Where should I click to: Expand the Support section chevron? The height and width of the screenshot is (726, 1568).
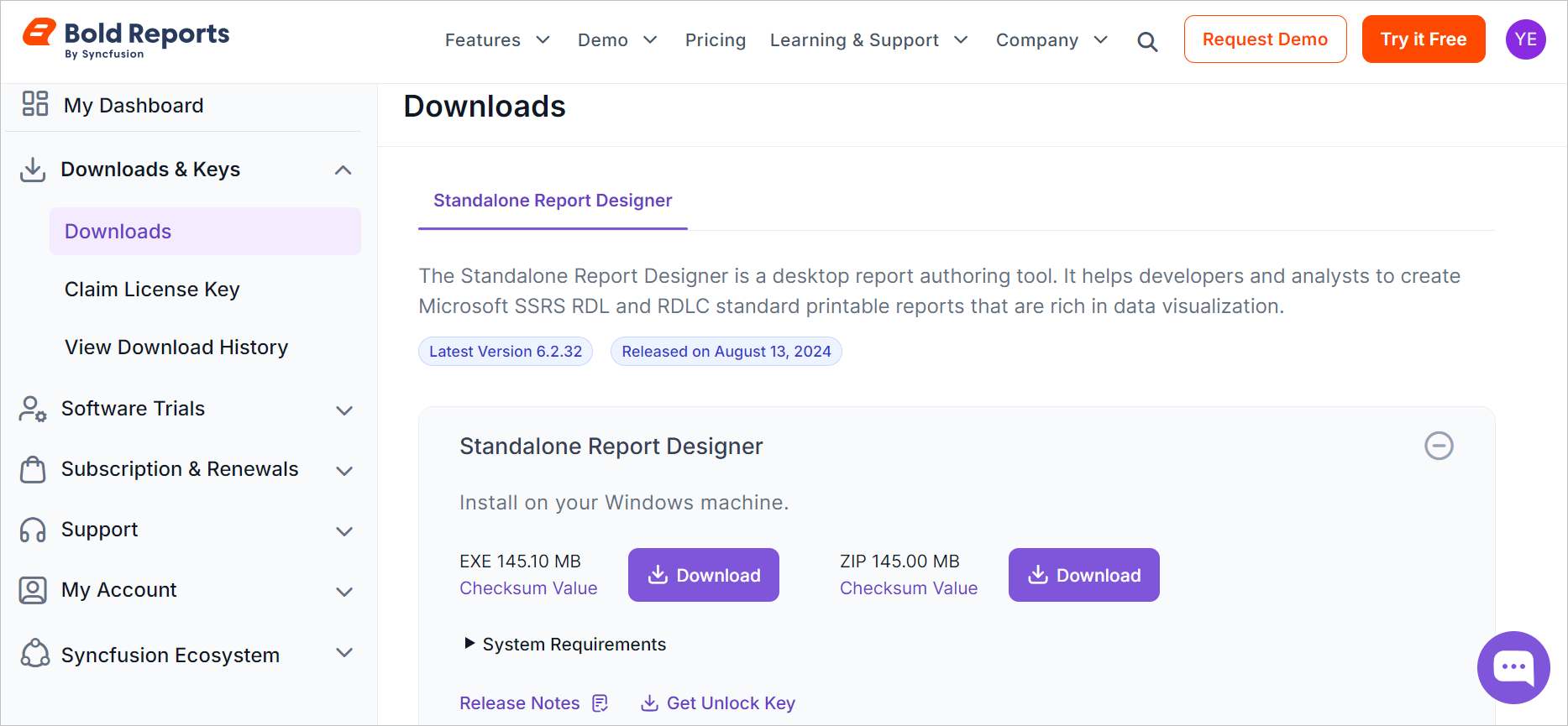point(344,531)
